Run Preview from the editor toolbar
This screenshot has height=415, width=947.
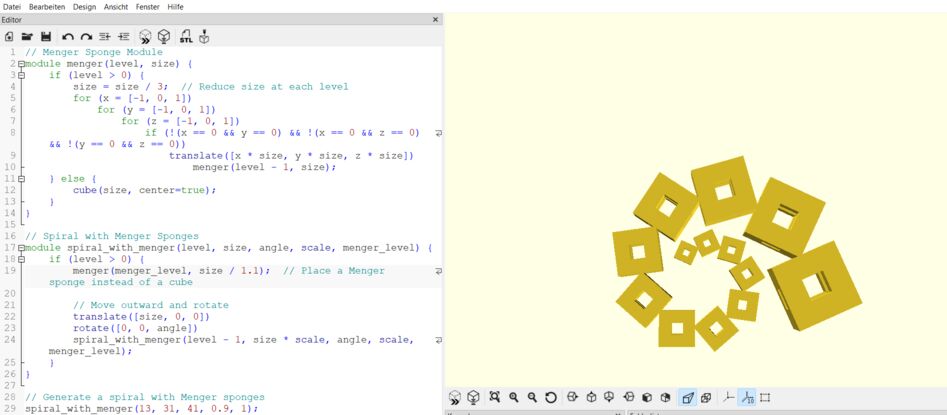145,37
